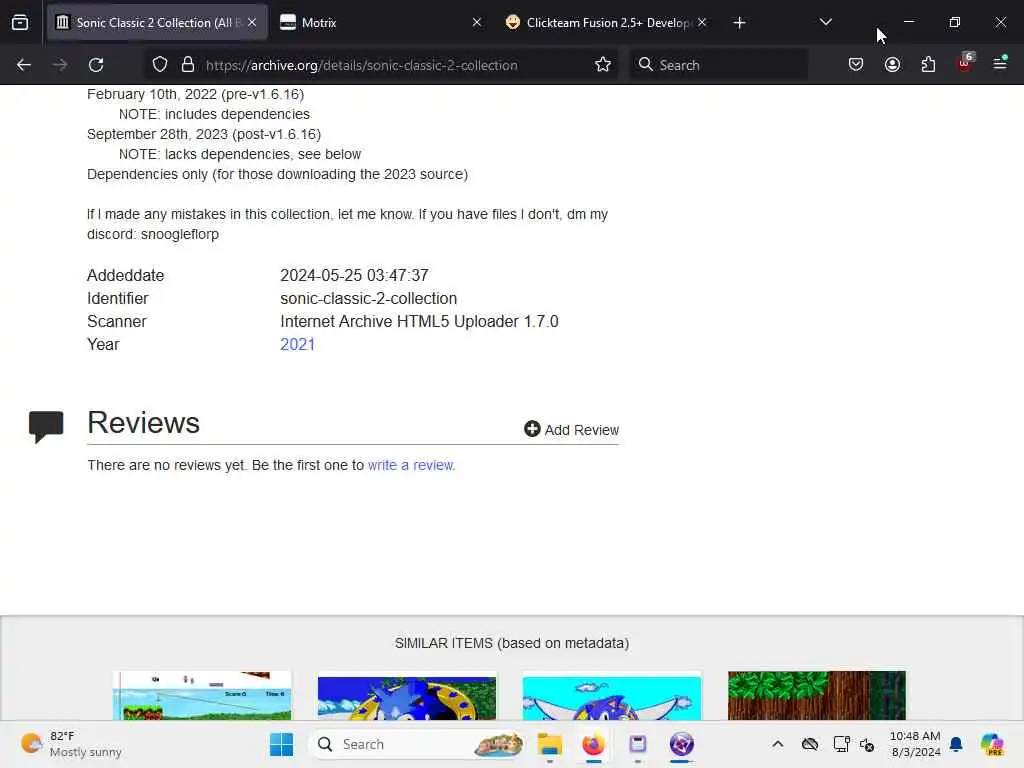List all tabs dropdown arrow
1024x768 pixels.
click(825, 22)
